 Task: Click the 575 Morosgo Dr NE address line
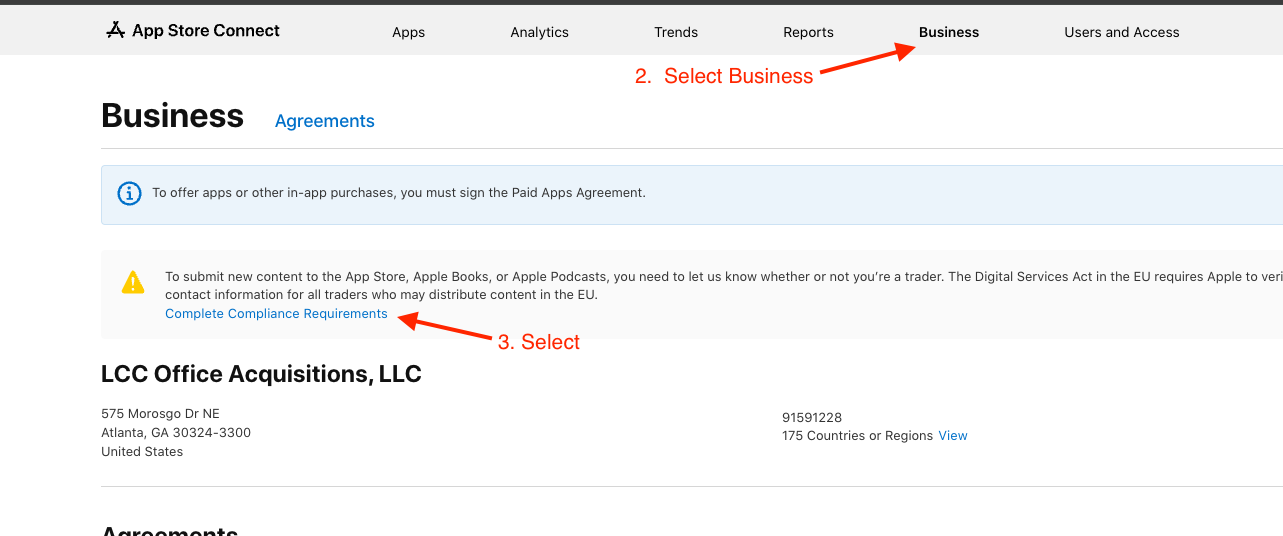tap(160, 414)
